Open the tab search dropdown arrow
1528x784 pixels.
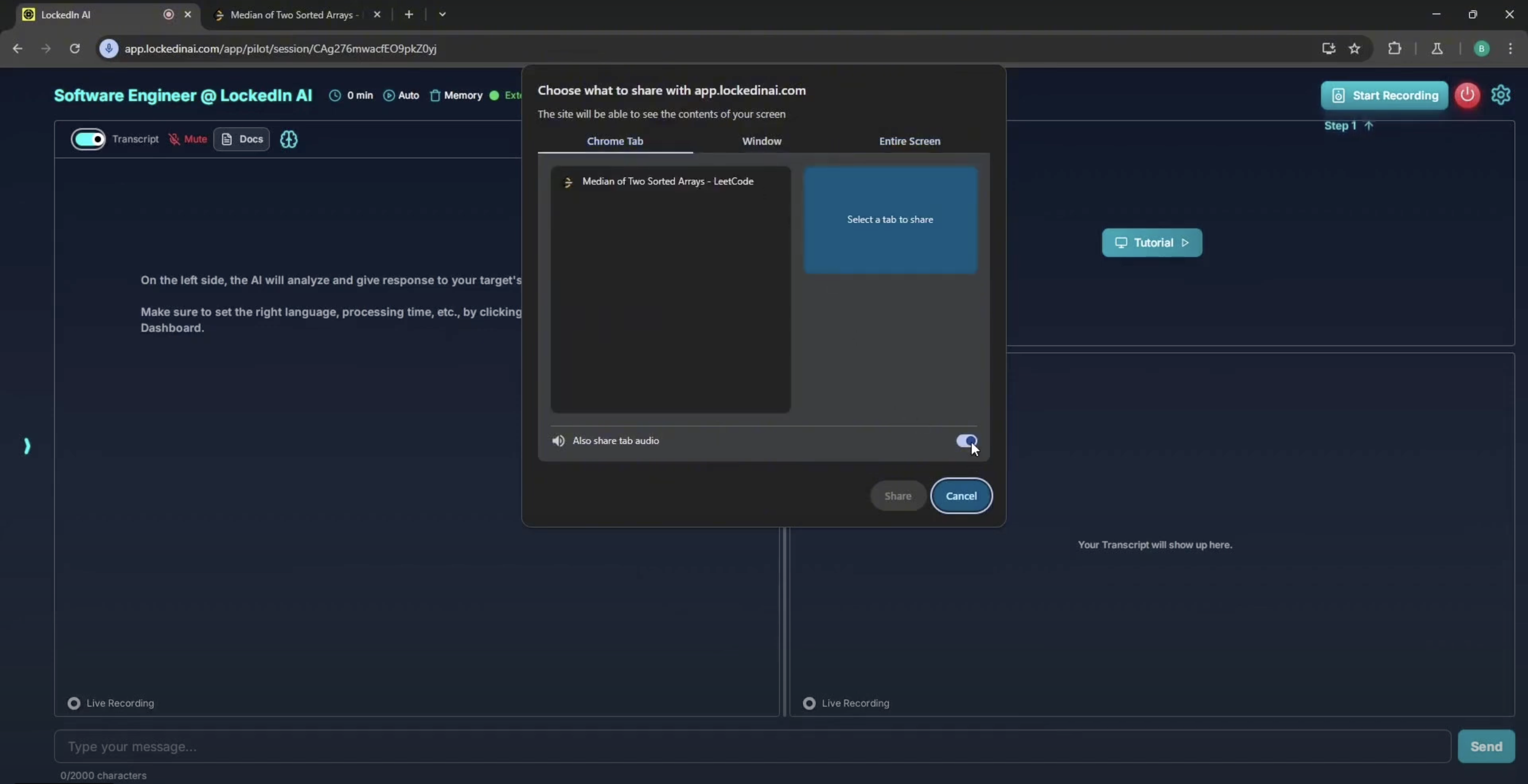click(x=442, y=14)
